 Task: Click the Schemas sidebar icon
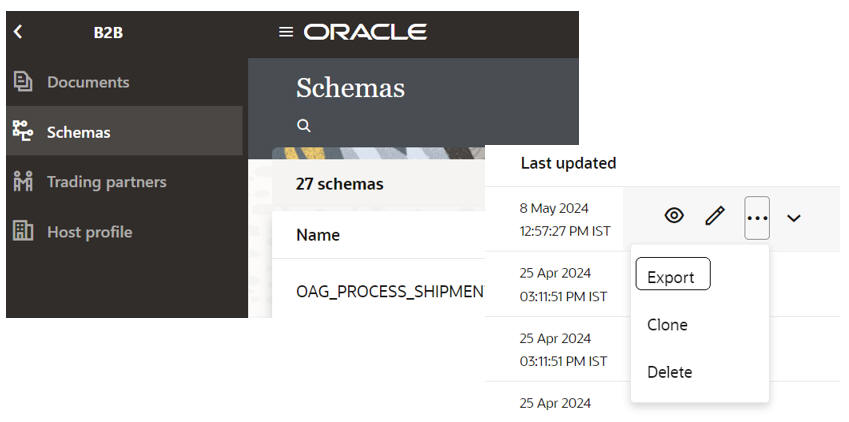click(x=22, y=132)
